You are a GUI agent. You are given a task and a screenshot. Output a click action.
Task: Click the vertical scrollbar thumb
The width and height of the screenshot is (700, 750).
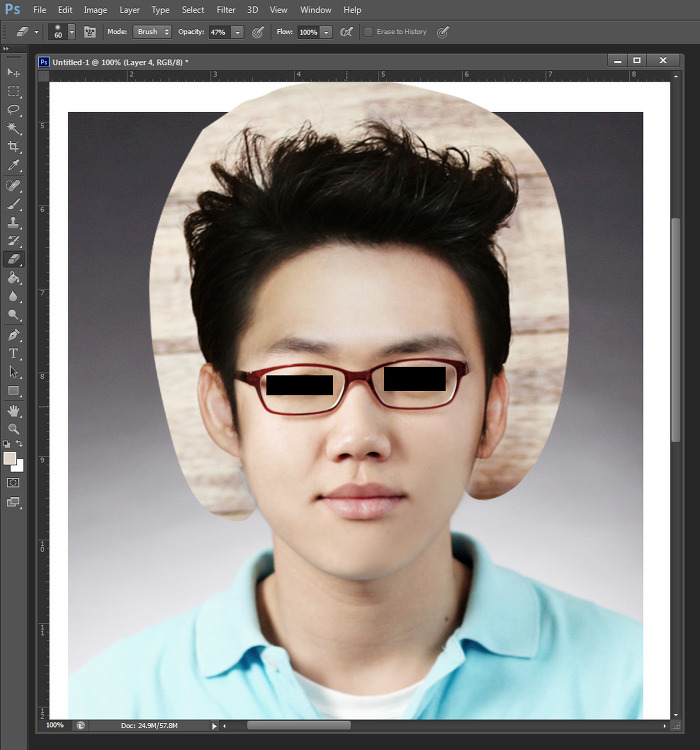tap(676, 330)
